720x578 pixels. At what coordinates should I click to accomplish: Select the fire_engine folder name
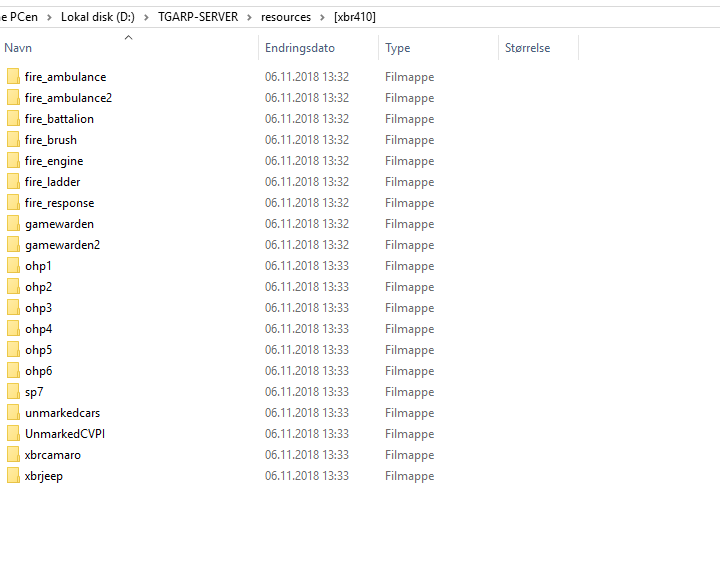[54, 161]
